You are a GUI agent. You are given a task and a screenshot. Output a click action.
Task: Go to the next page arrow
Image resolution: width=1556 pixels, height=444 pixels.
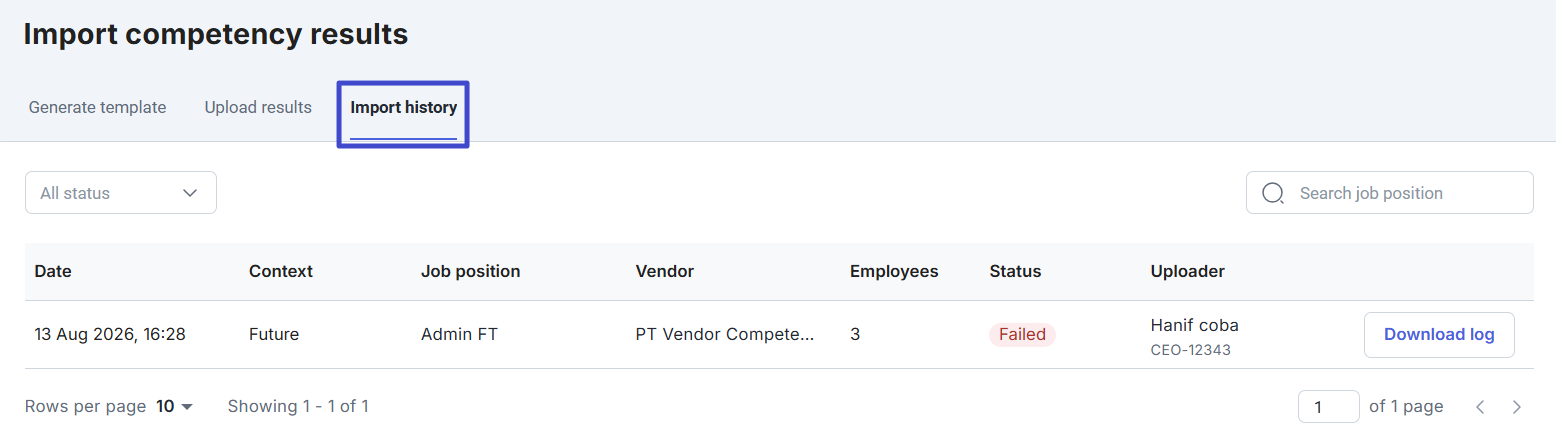click(1517, 407)
